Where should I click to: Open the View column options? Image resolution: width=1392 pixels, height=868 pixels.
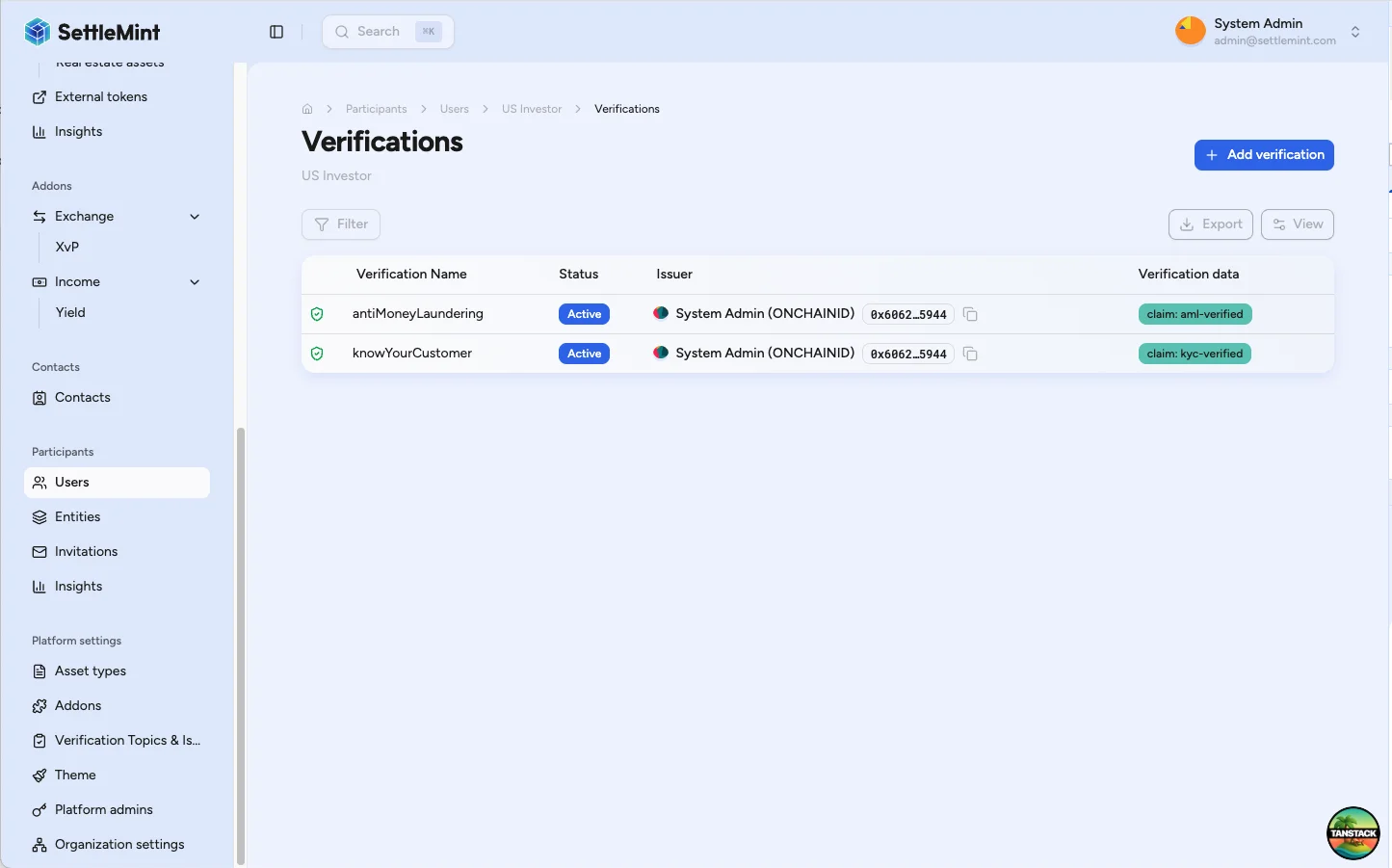pyautogui.click(x=1297, y=224)
